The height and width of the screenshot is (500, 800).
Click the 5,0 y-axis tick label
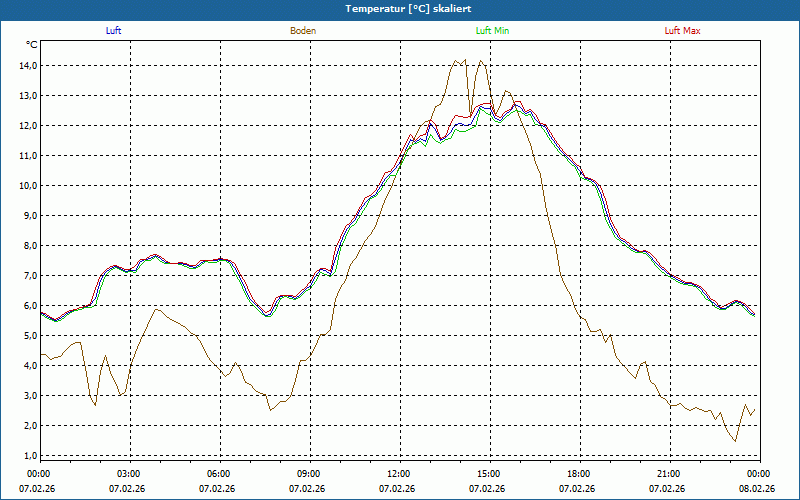[29, 336]
